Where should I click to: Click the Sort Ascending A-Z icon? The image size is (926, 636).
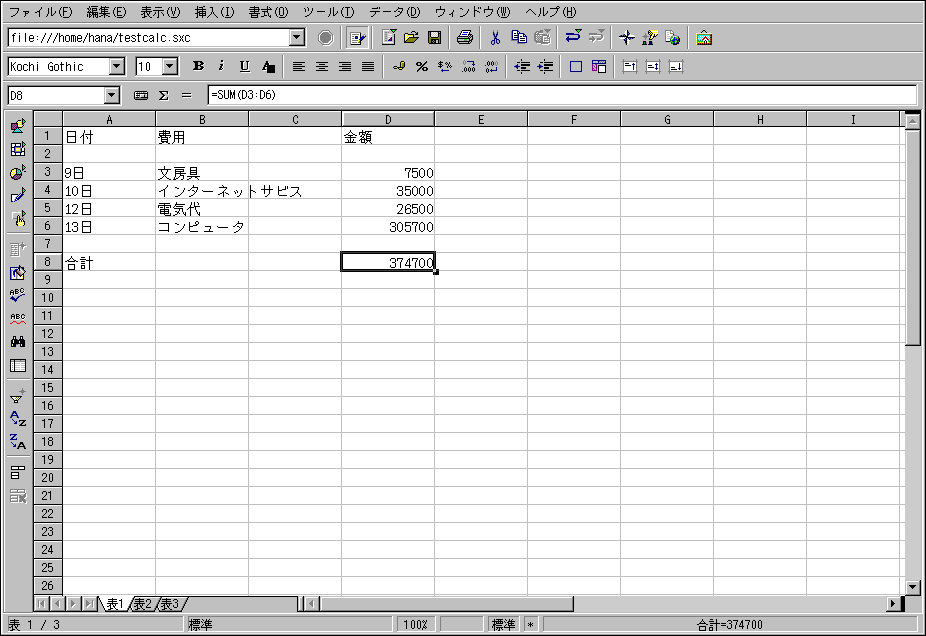17,419
